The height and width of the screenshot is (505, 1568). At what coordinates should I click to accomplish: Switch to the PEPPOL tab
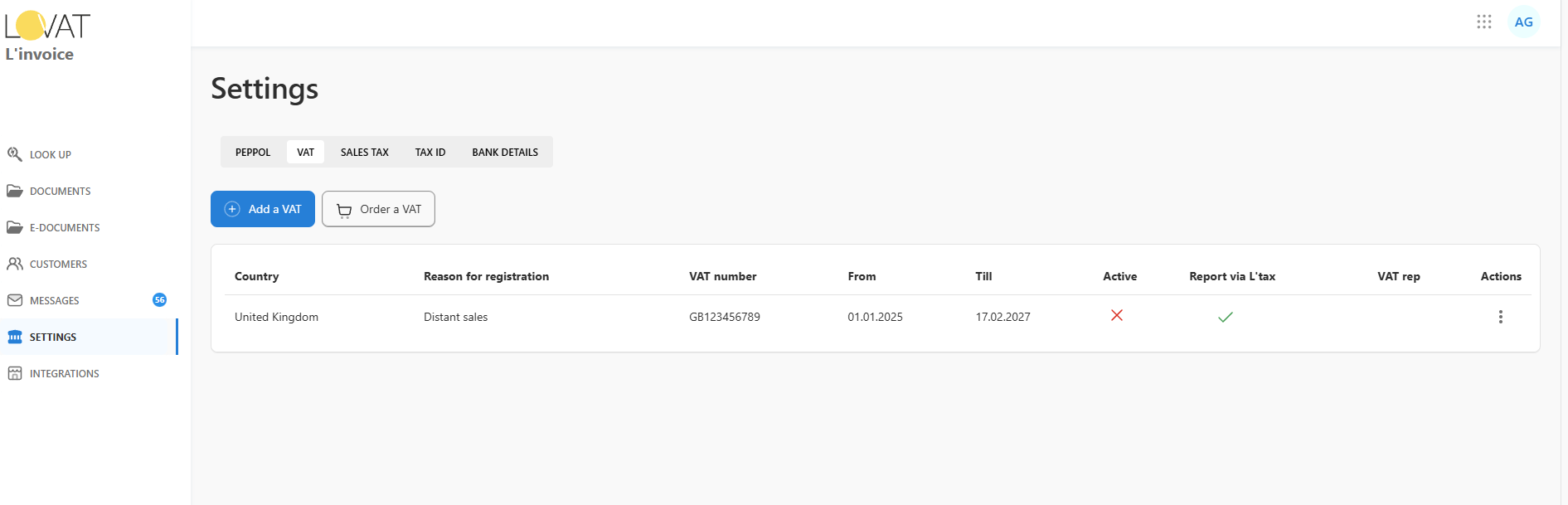(253, 153)
